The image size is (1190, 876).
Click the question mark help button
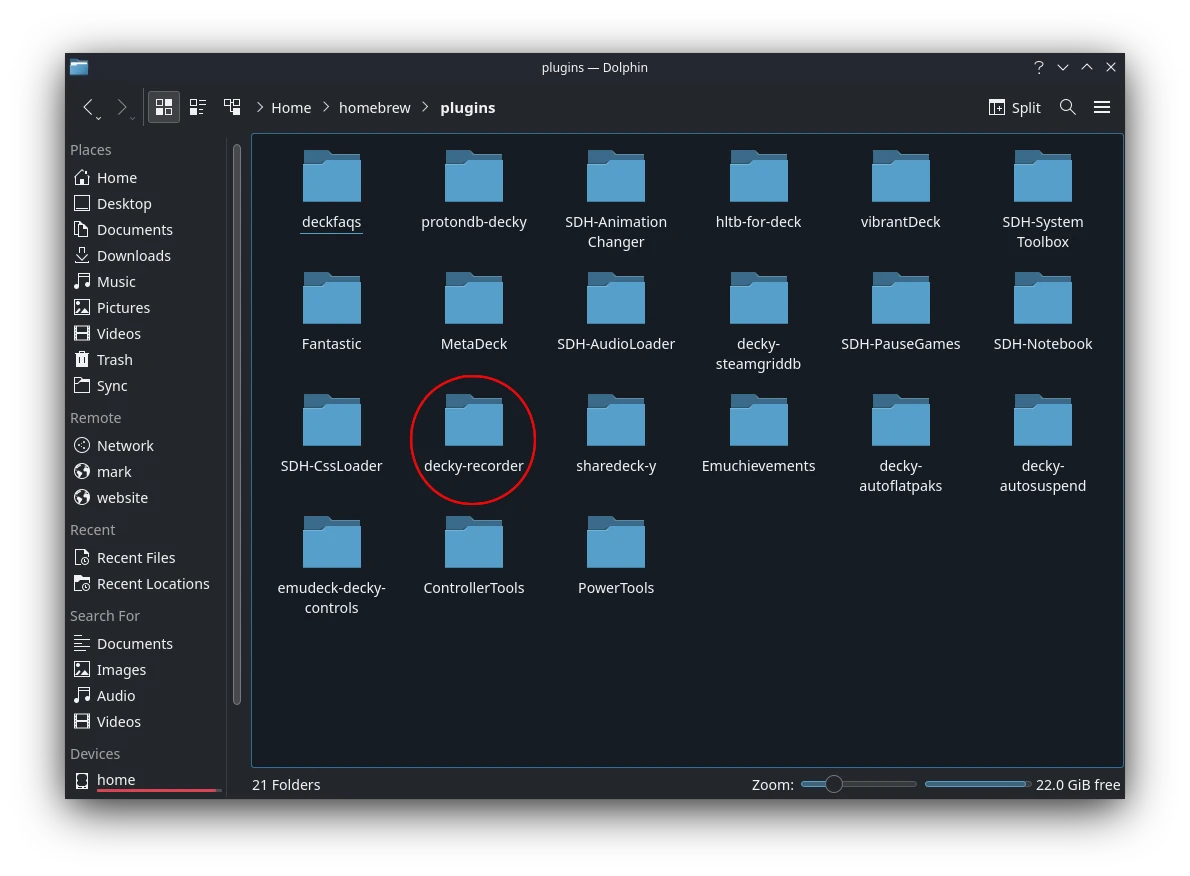(1039, 67)
